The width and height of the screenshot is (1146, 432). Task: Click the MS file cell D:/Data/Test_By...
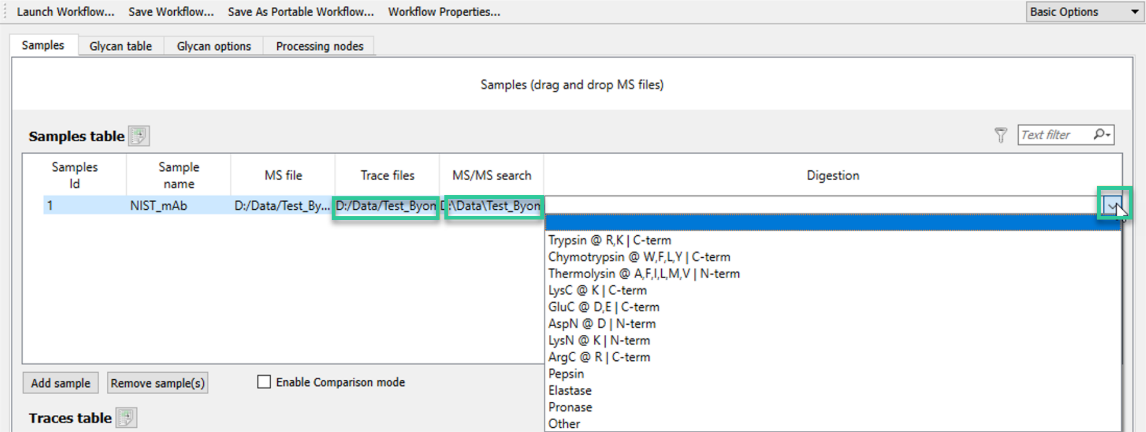[283, 207]
